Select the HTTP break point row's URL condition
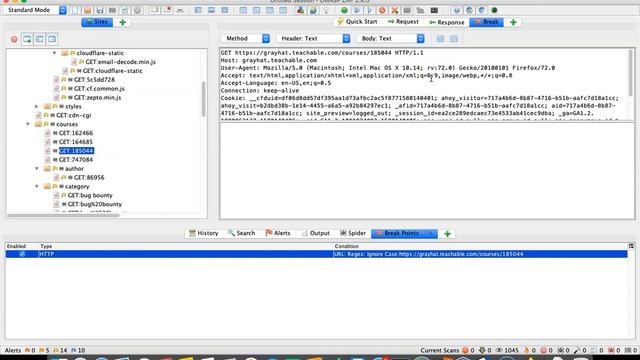The width and height of the screenshot is (640, 360). pyautogui.click(x=429, y=254)
